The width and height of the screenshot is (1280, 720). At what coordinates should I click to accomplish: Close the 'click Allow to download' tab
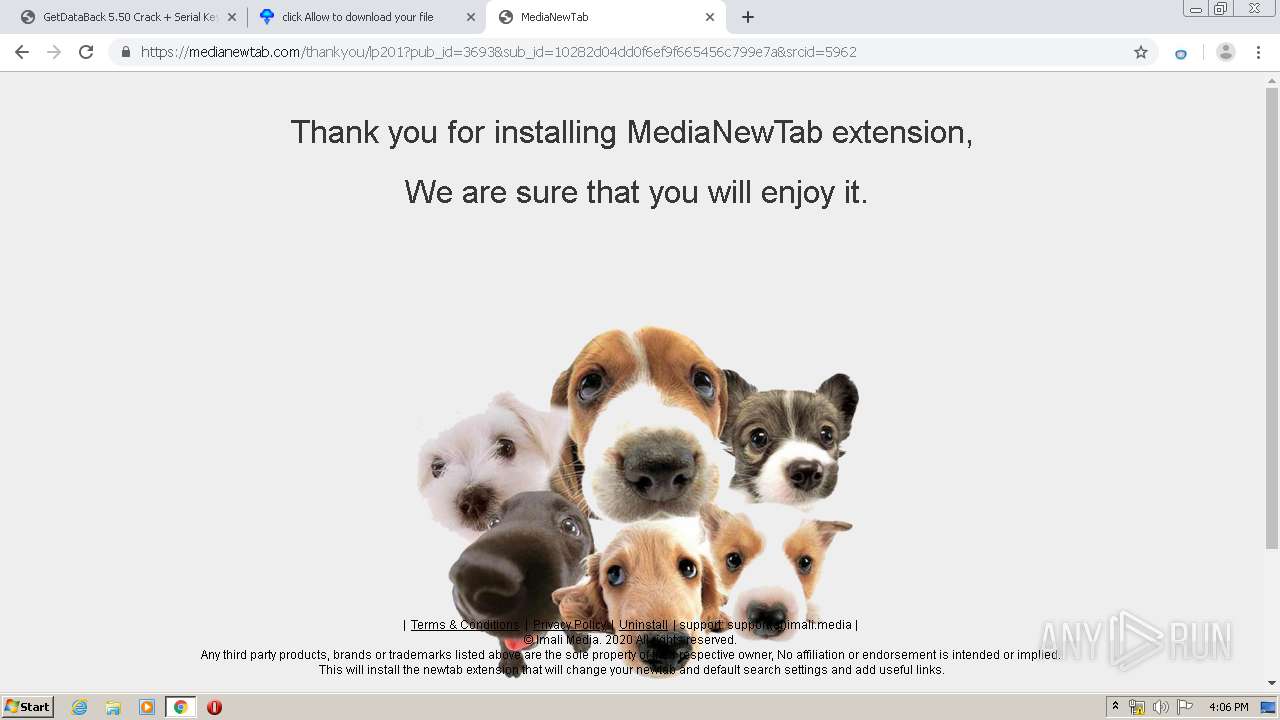pos(471,17)
